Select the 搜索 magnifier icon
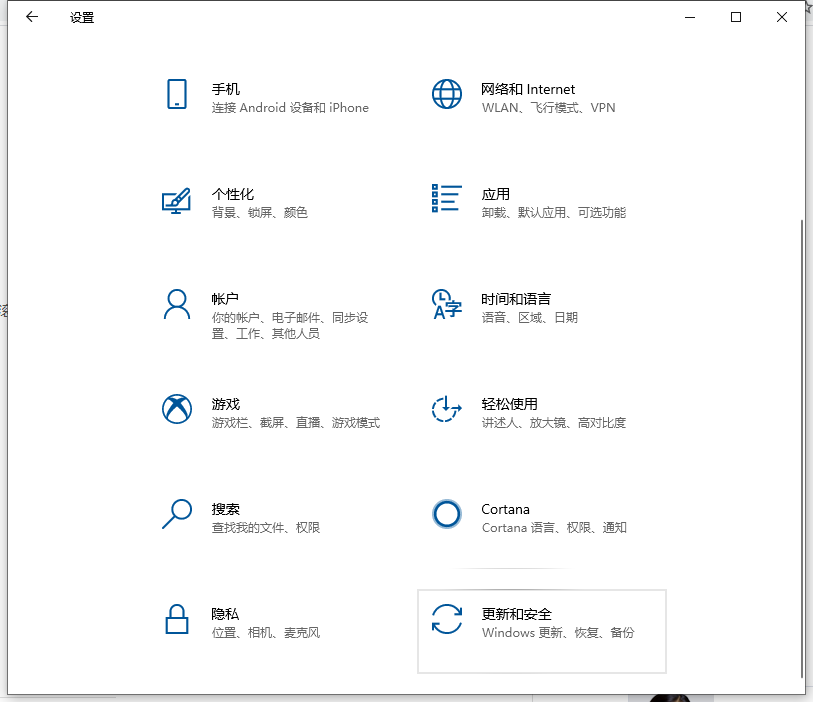The height and width of the screenshot is (702, 813). tap(177, 514)
